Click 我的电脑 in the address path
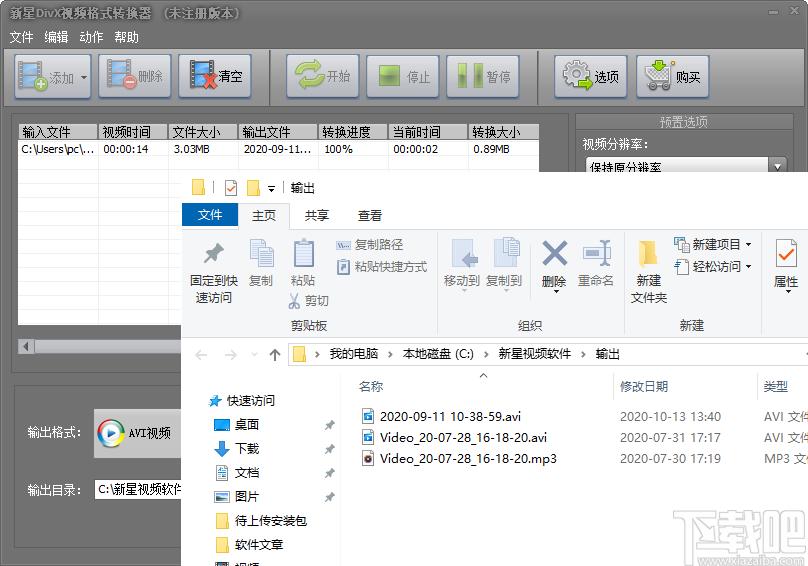 [x=354, y=354]
